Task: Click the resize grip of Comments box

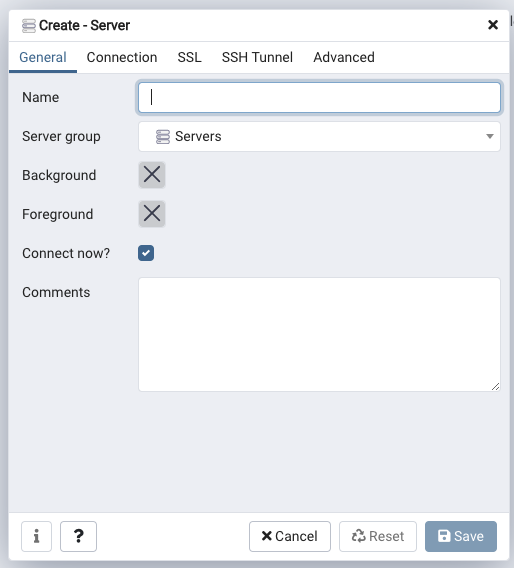Action: click(x=495, y=387)
